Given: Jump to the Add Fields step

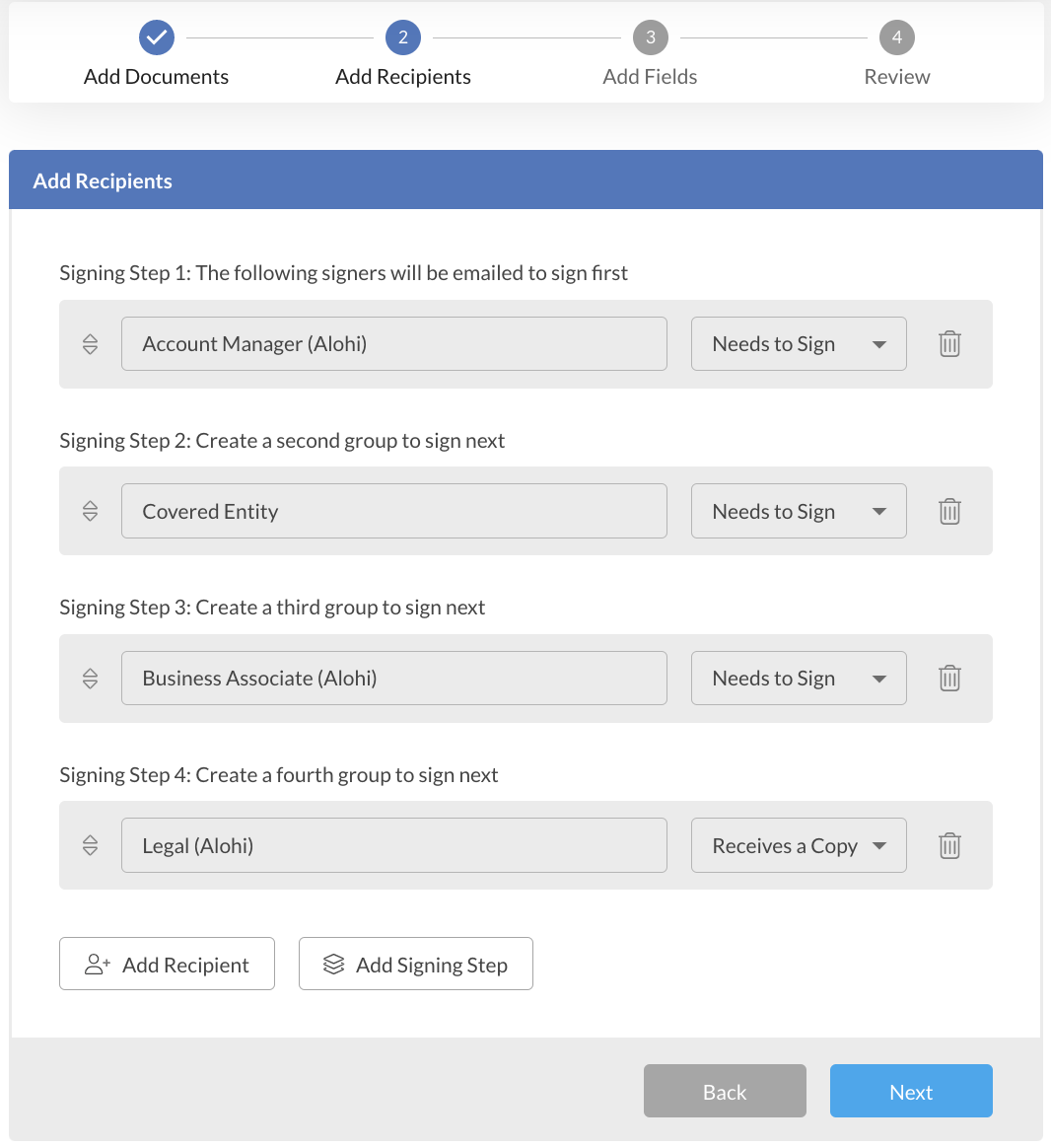Looking at the screenshot, I should (x=650, y=36).
